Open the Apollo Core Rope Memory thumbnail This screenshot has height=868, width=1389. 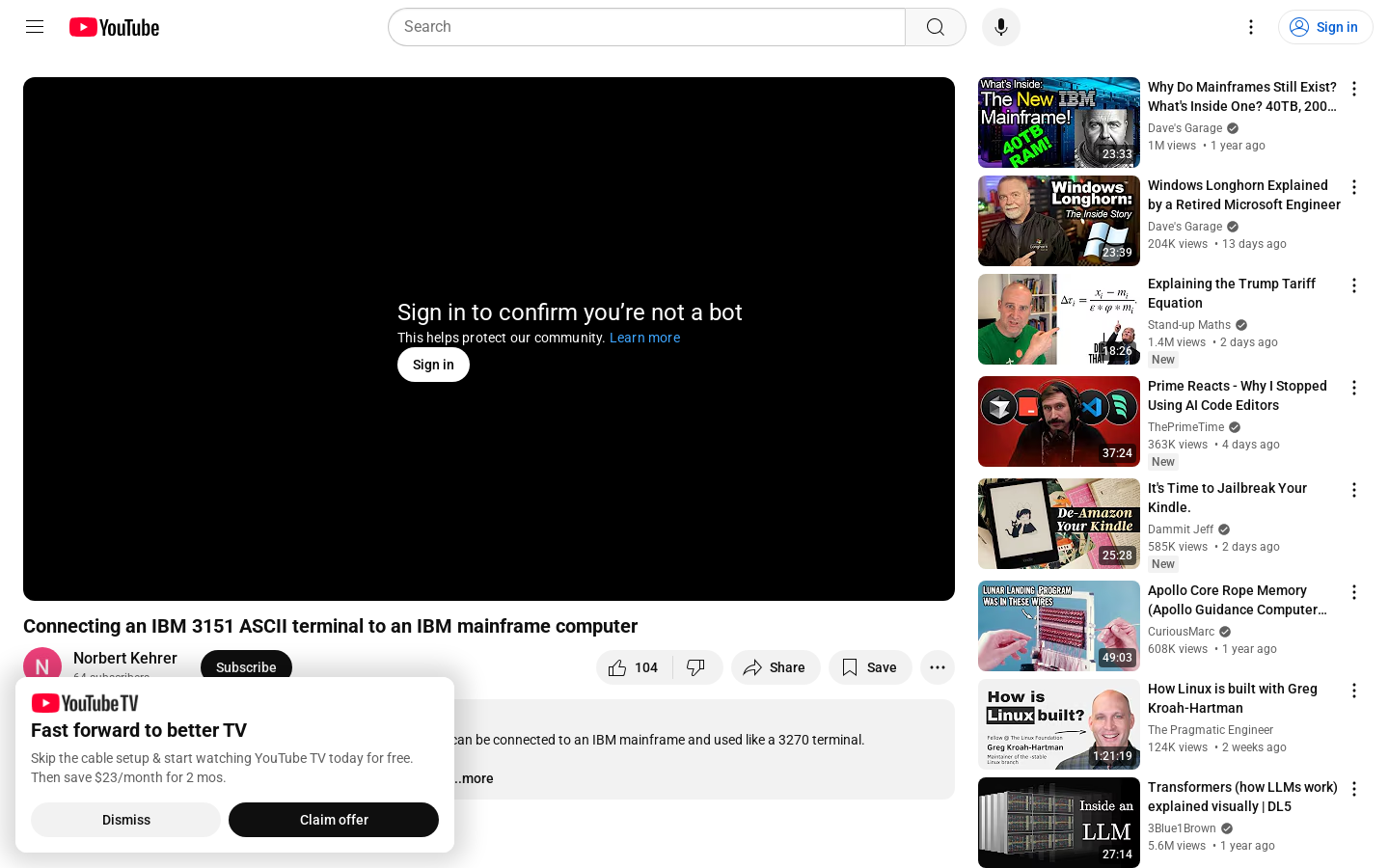pos(1059,626)
